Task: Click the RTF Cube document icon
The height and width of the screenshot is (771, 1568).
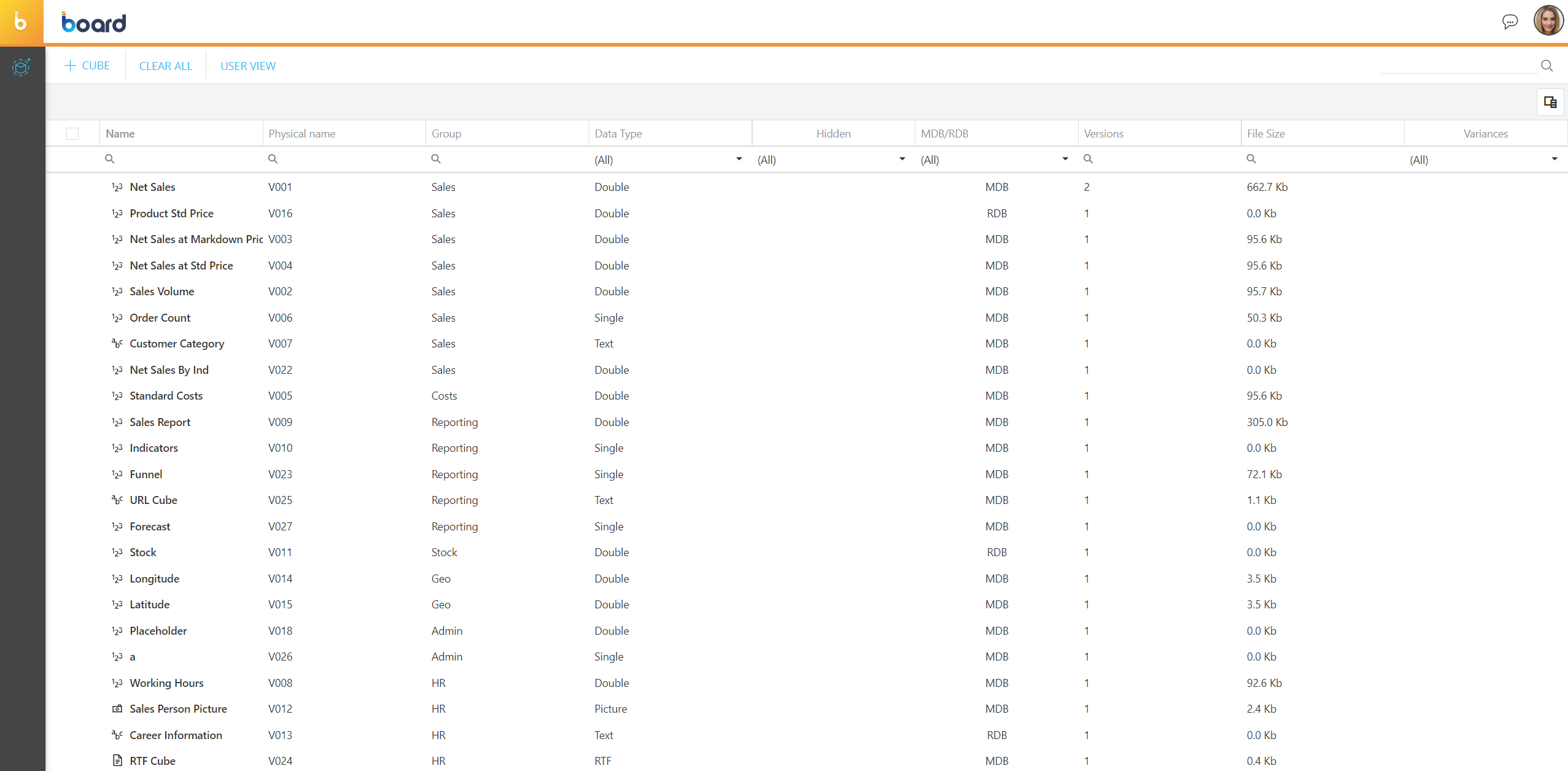Action: [117, 761]
